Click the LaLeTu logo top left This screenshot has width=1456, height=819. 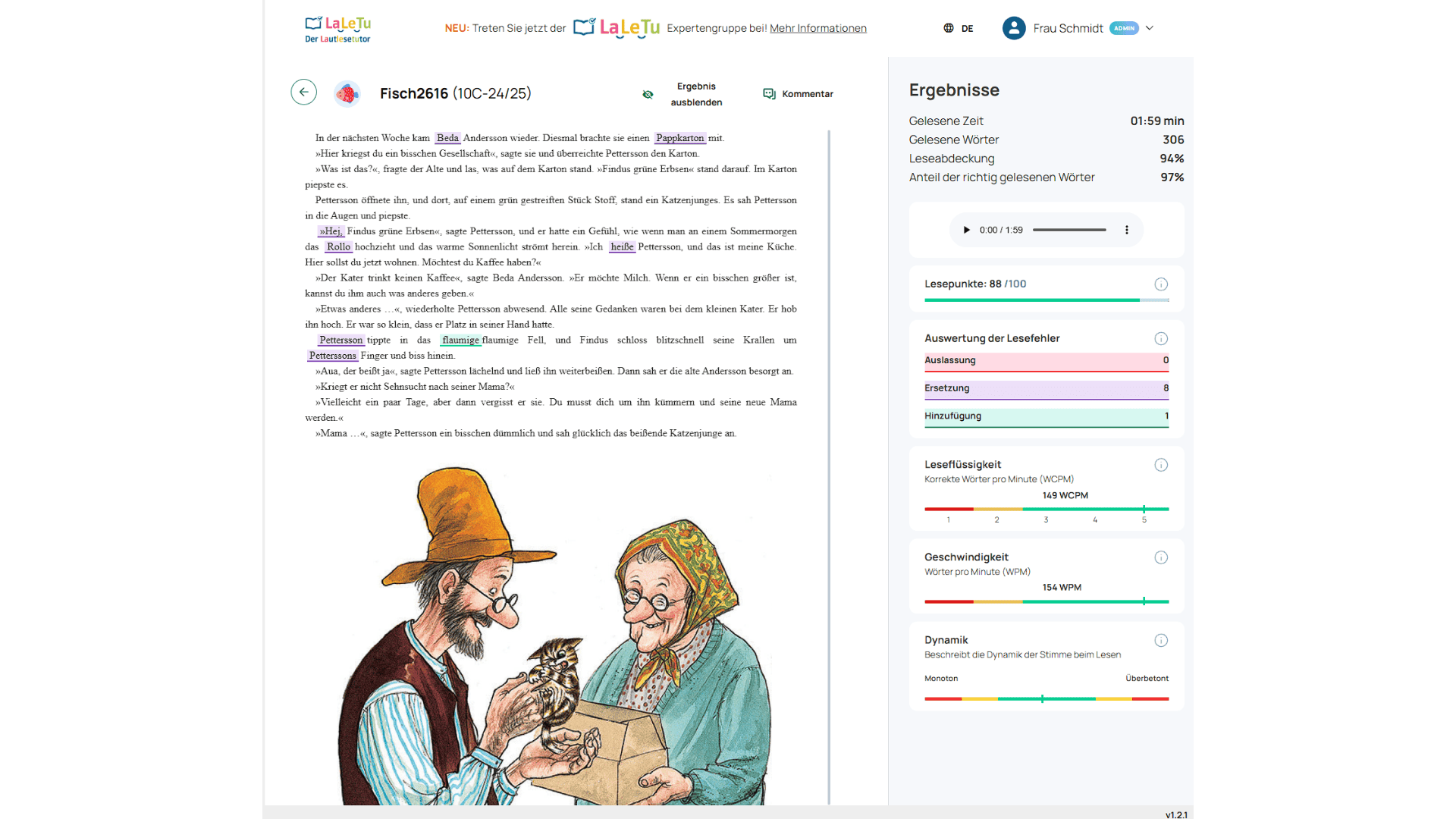tap(337, 28)
